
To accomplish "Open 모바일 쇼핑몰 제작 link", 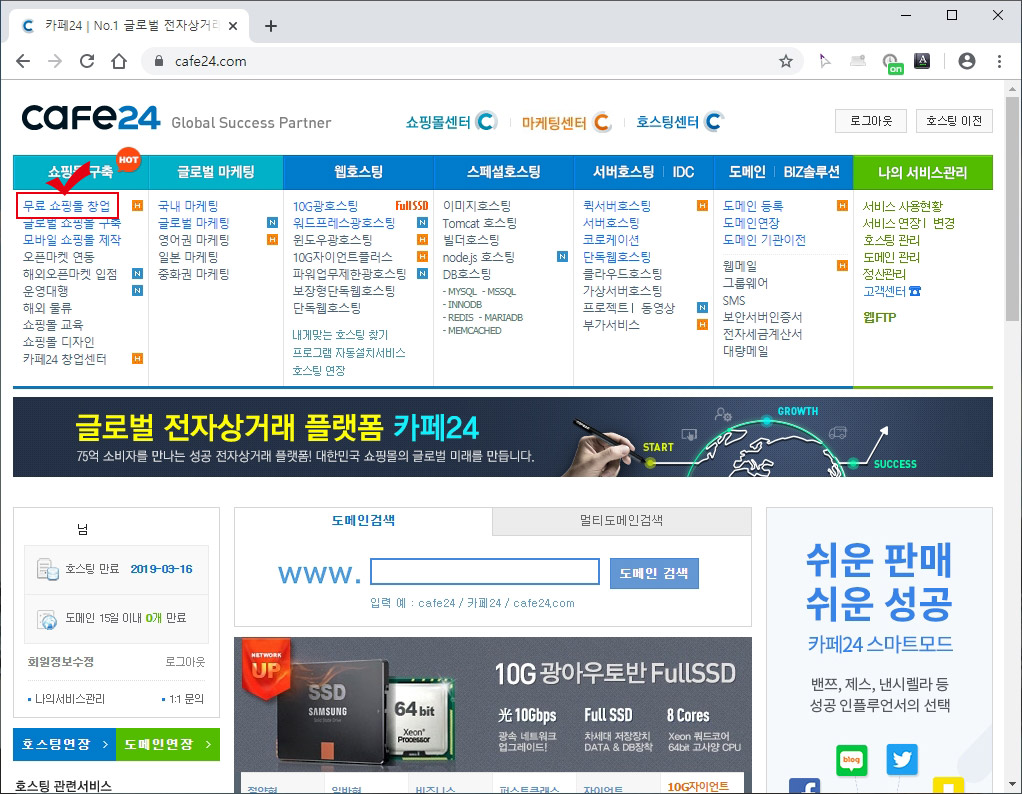I will tap(72, 240).
